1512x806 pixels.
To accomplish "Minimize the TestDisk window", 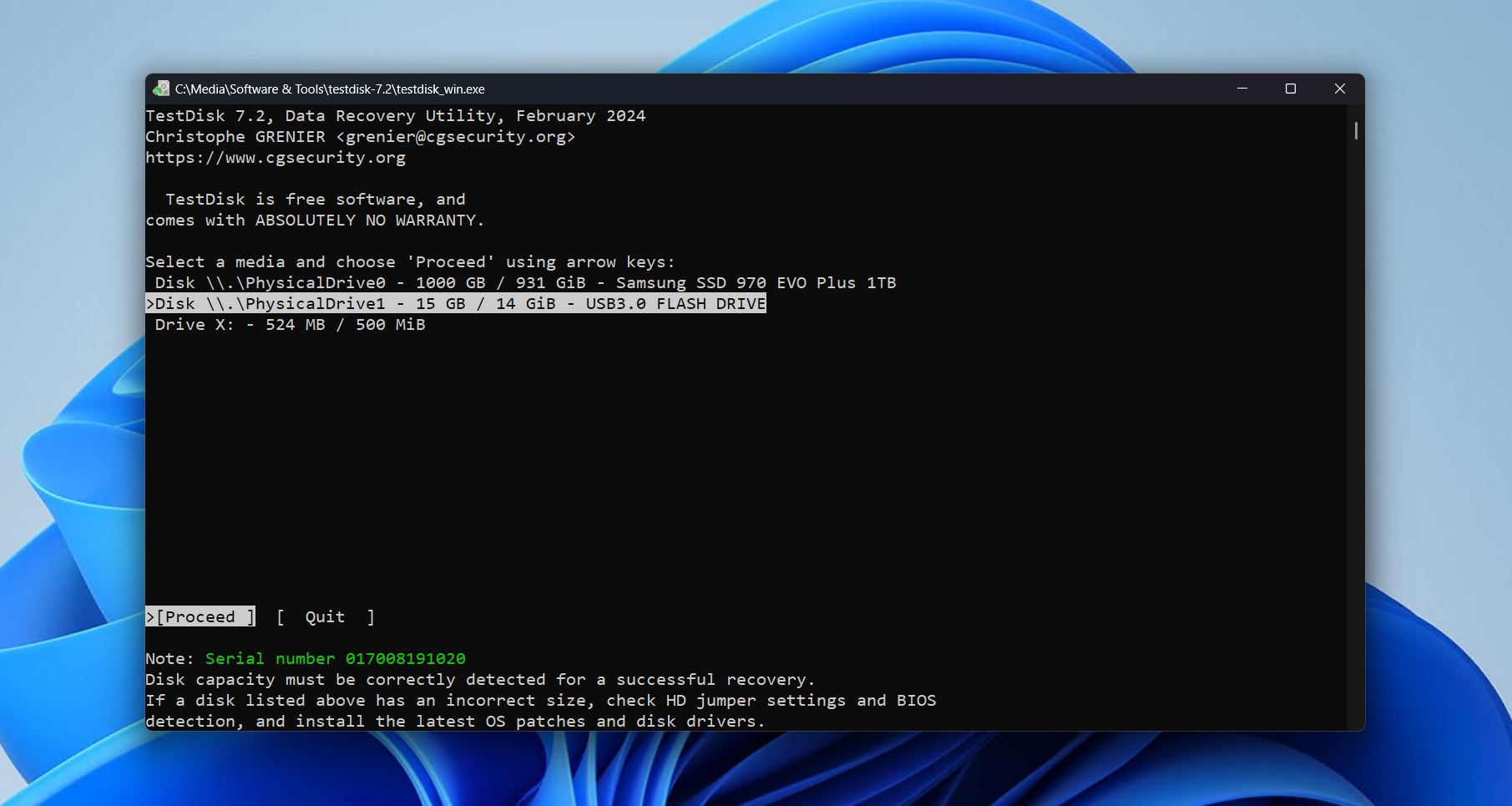I will coord(1240,88).
